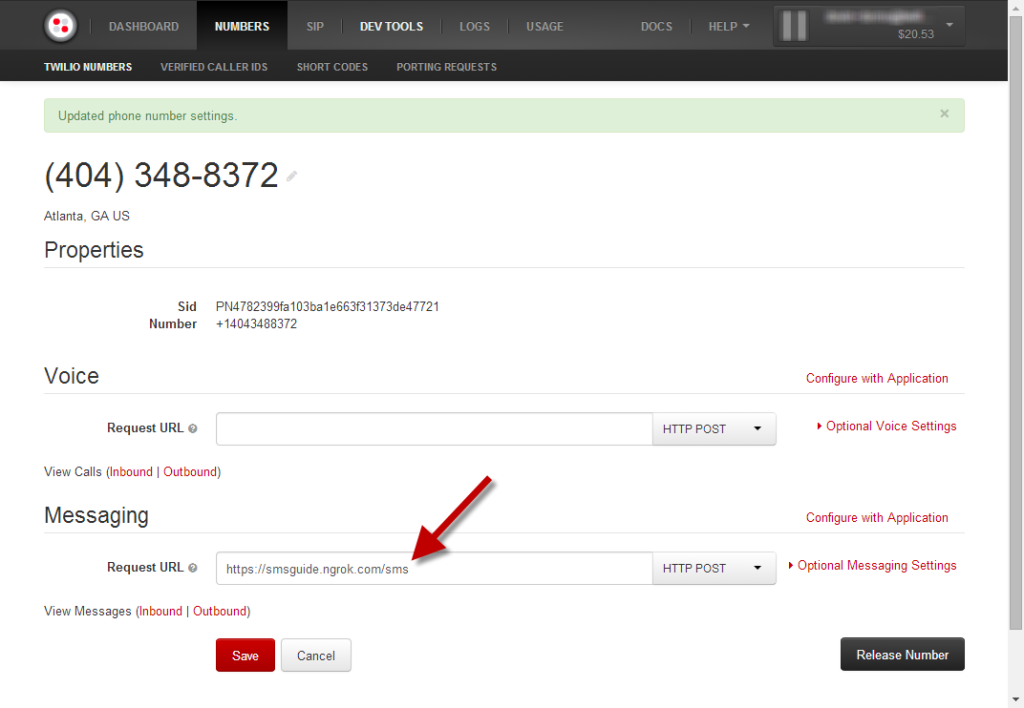Edit the phone number name pencil icon
The image size is (1024, 708).
click(292, 176)
